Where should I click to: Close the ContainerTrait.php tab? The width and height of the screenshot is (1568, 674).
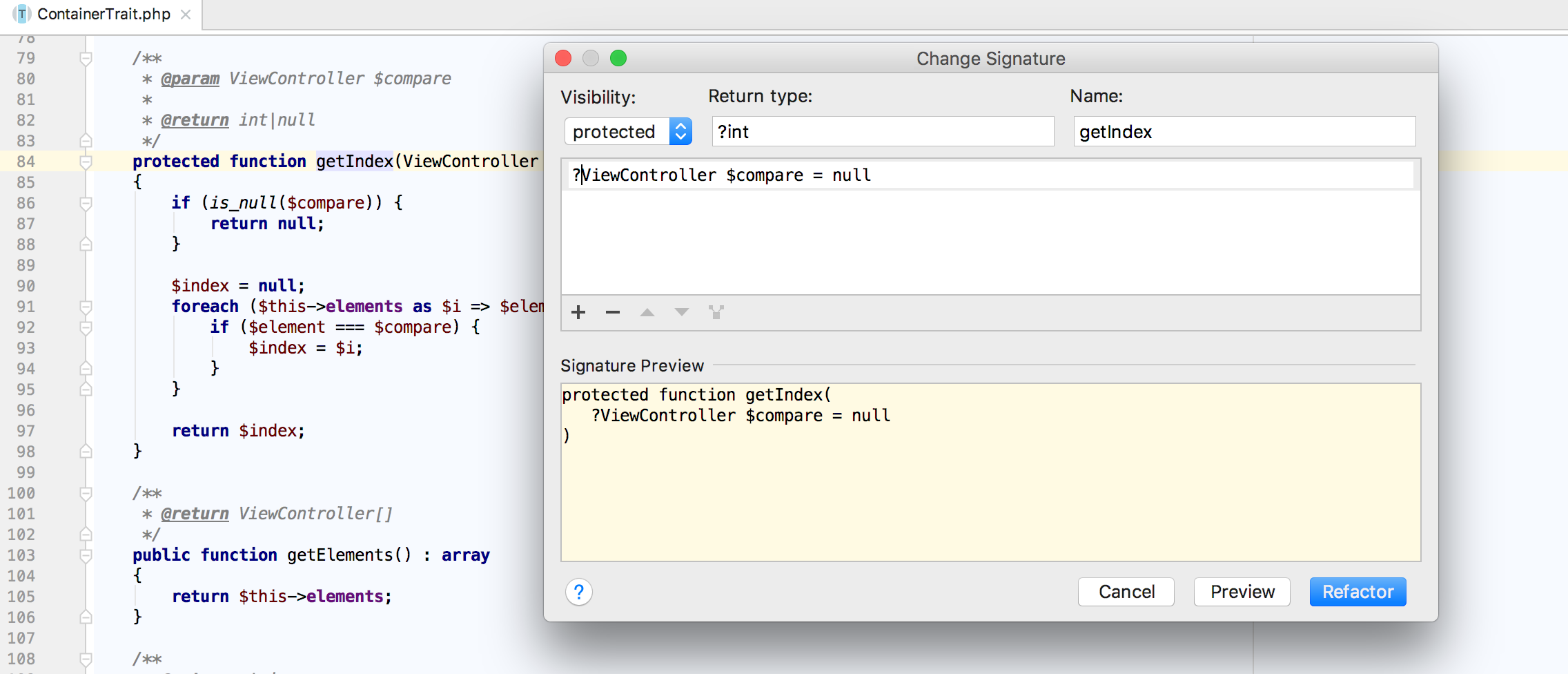186,15
